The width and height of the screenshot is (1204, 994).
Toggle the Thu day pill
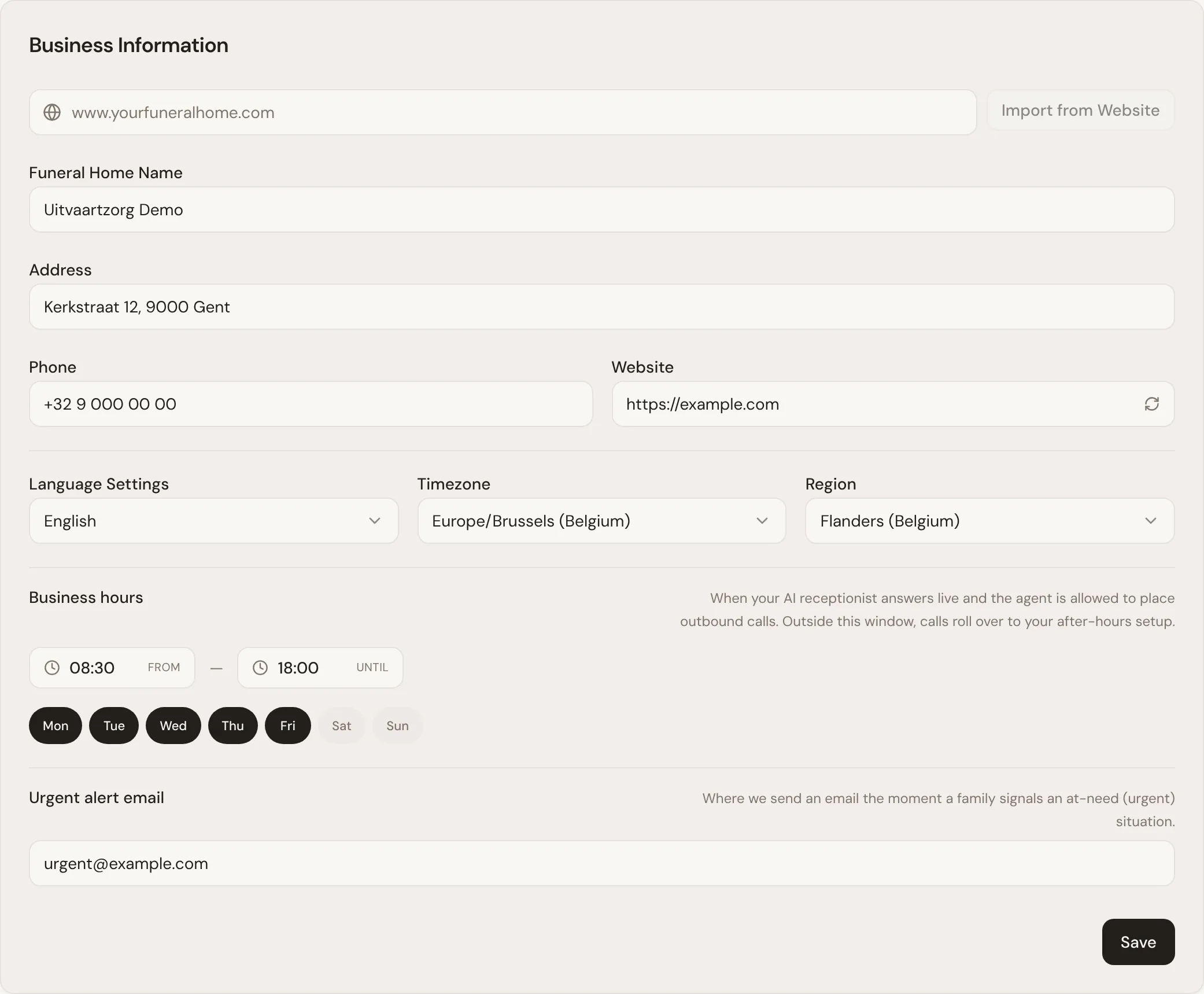click(233, 726)
